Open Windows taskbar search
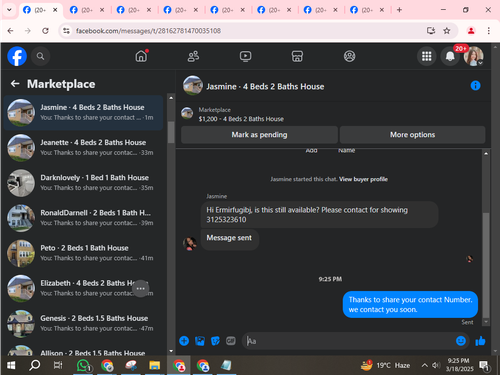 tap(34, 366)
